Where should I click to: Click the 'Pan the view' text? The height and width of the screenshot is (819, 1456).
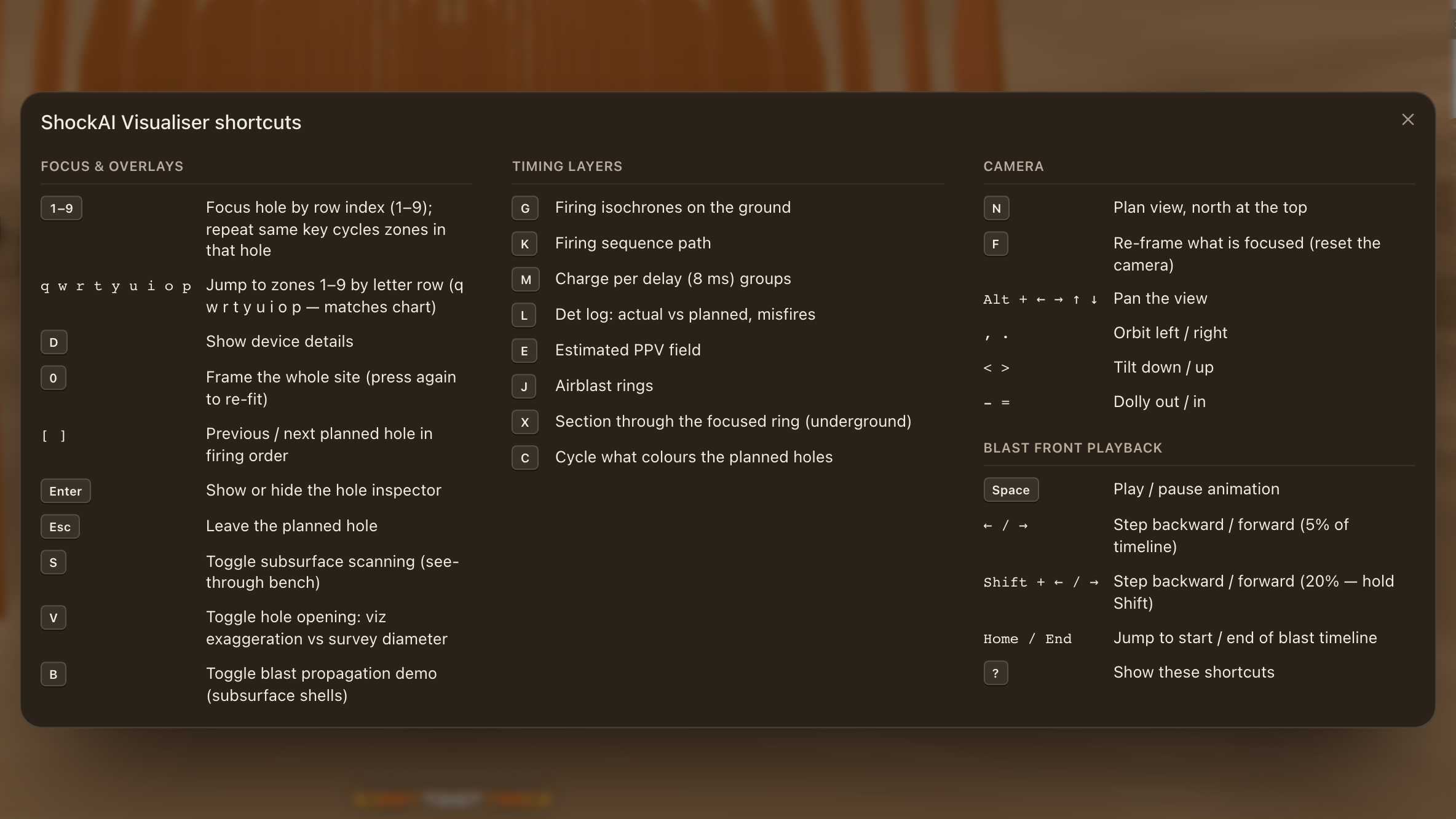pos(1160,298)
